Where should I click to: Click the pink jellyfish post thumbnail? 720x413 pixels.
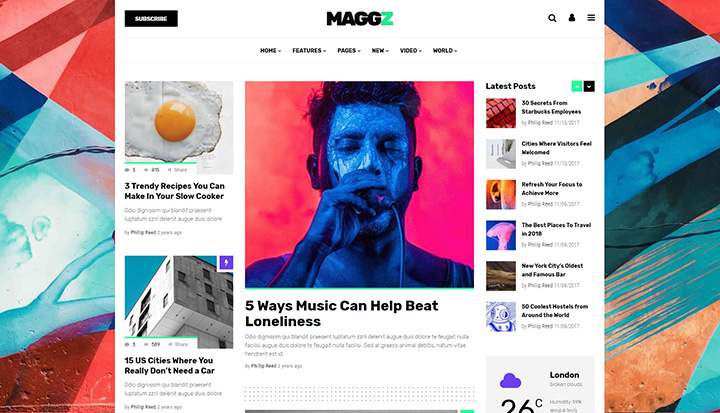501,235
